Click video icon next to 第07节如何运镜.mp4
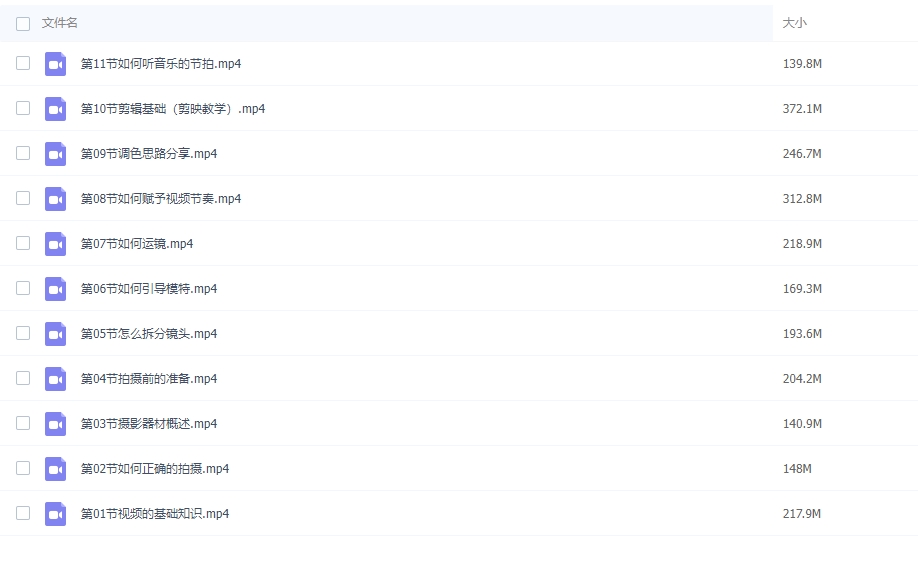This screenshot has height=565, width=918. [x=55, y=244]
